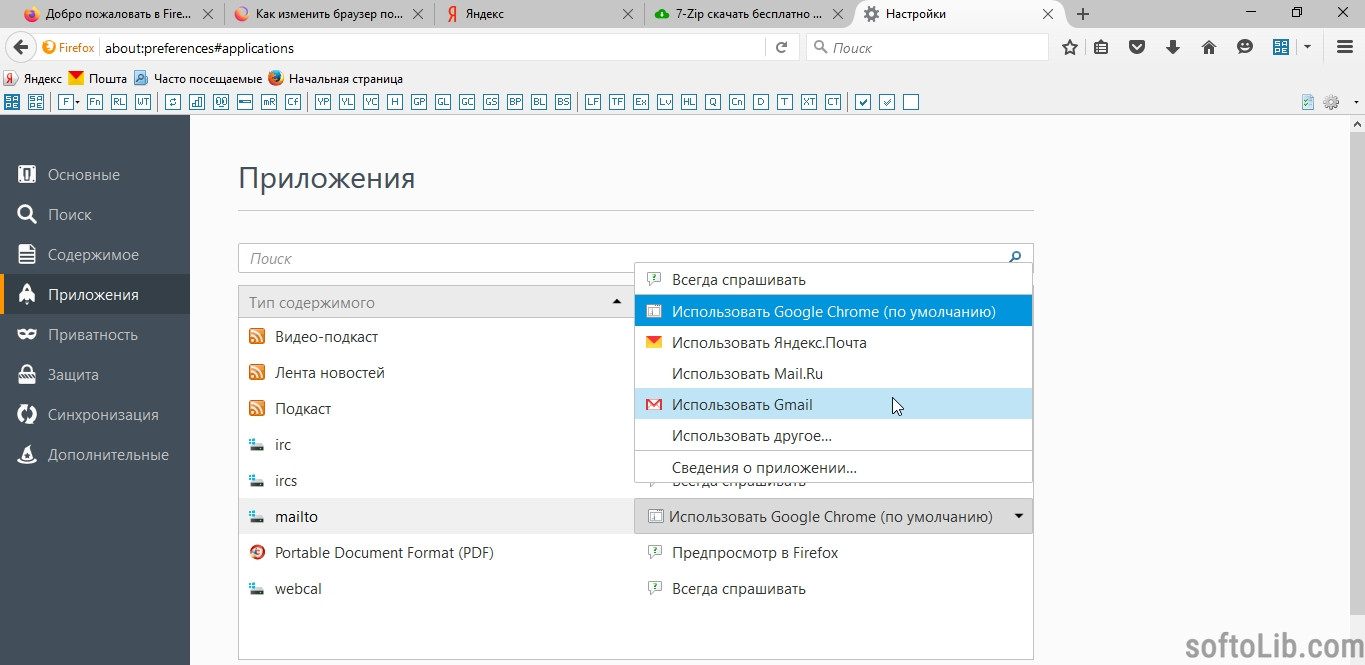Viewport: 1365px width, 665px height.
Task: Click the XT toolbar icon
Action: tap(809, 102)
